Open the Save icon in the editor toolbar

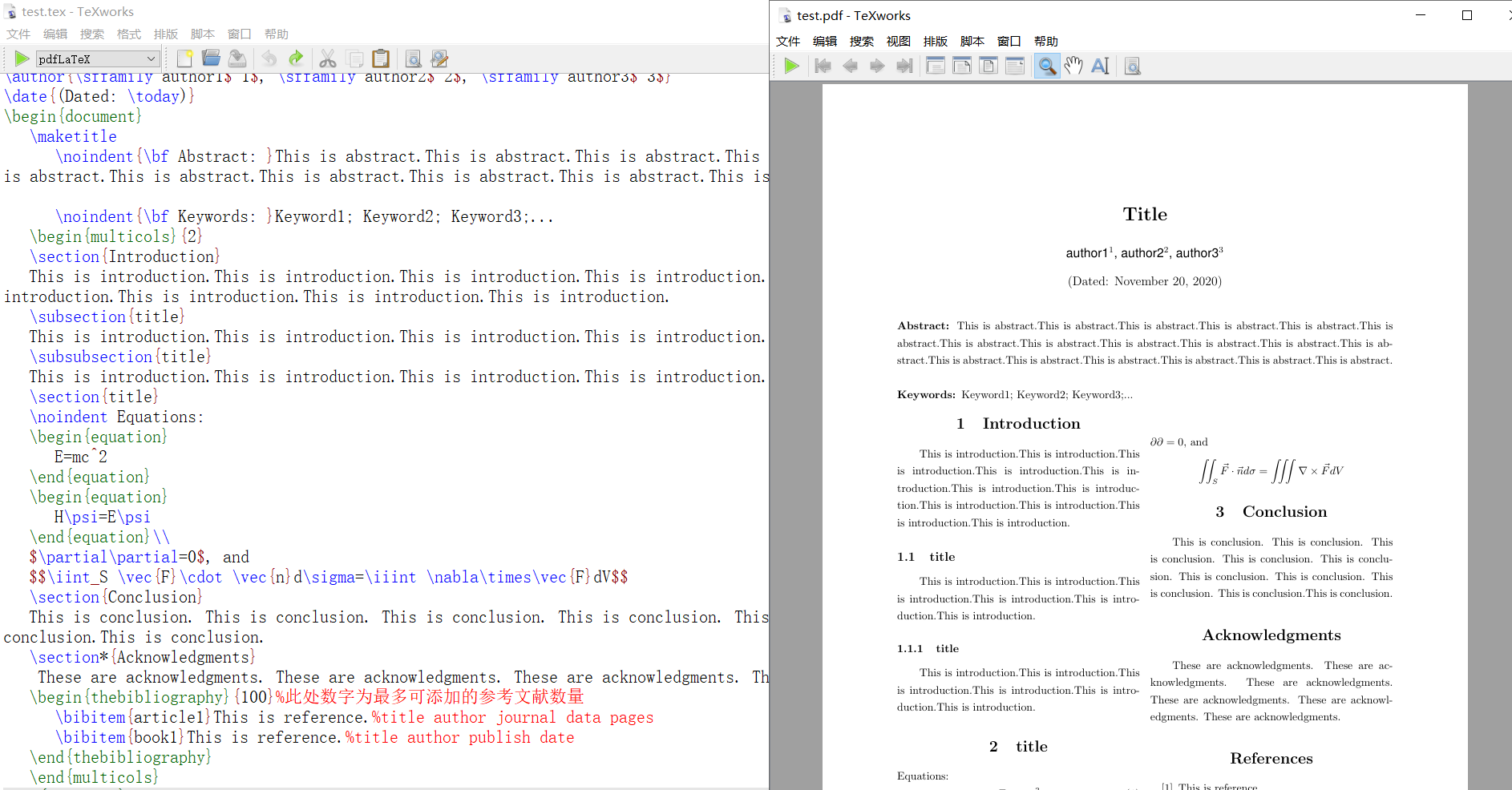click(237, 58)
